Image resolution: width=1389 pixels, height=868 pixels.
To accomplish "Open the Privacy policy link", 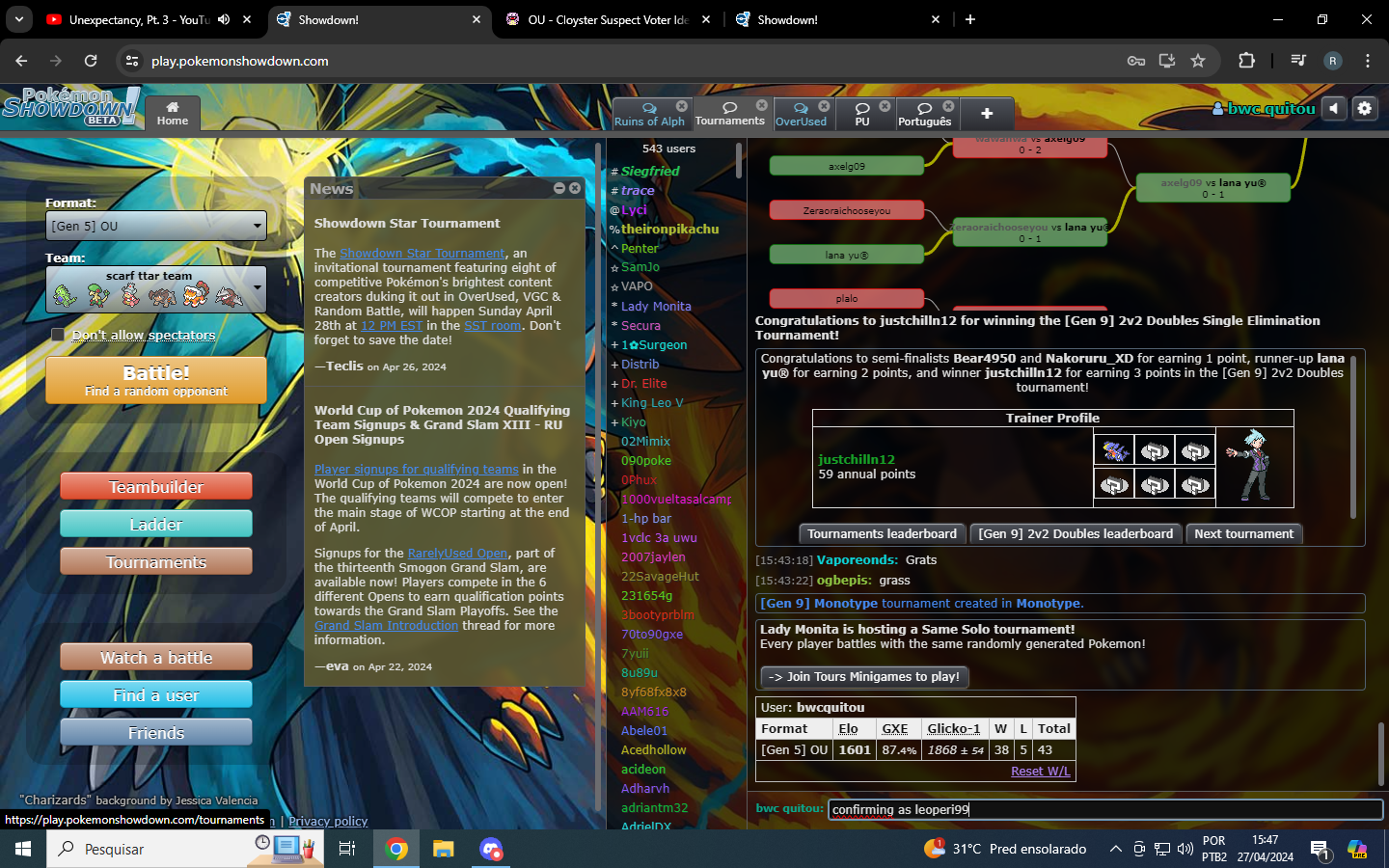I will pyautogui.click(x=328, y=821).
